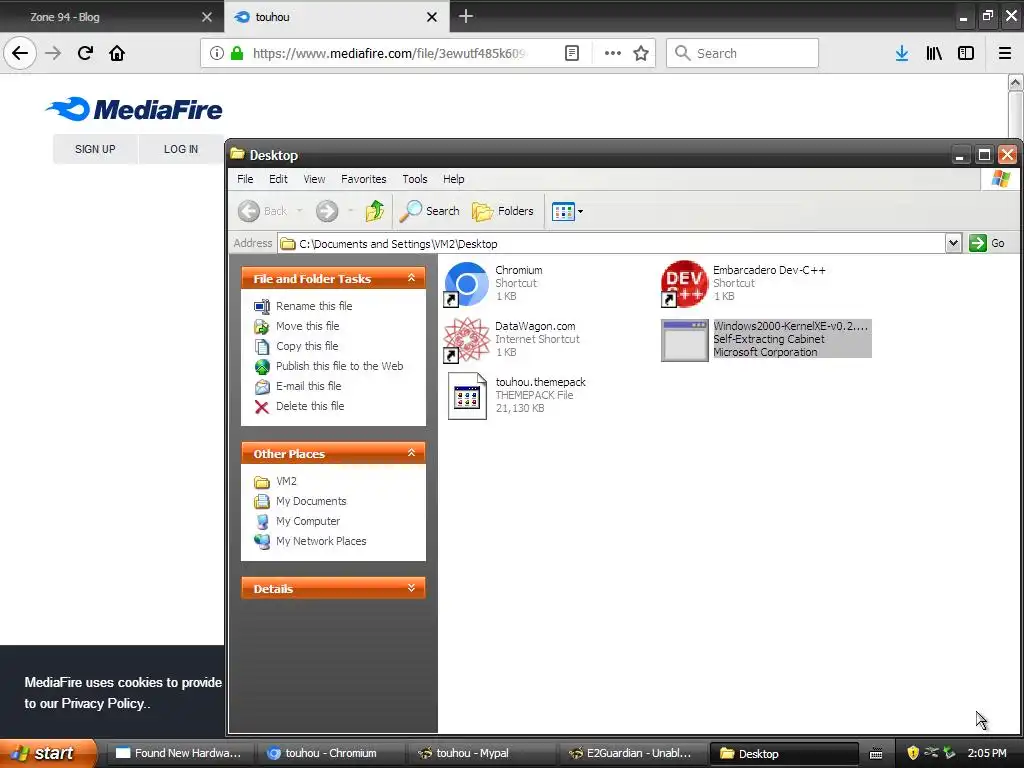Go to My Network Places
Image resolution: width=1024 pixels, height=768 pixels.
[321, 541]
